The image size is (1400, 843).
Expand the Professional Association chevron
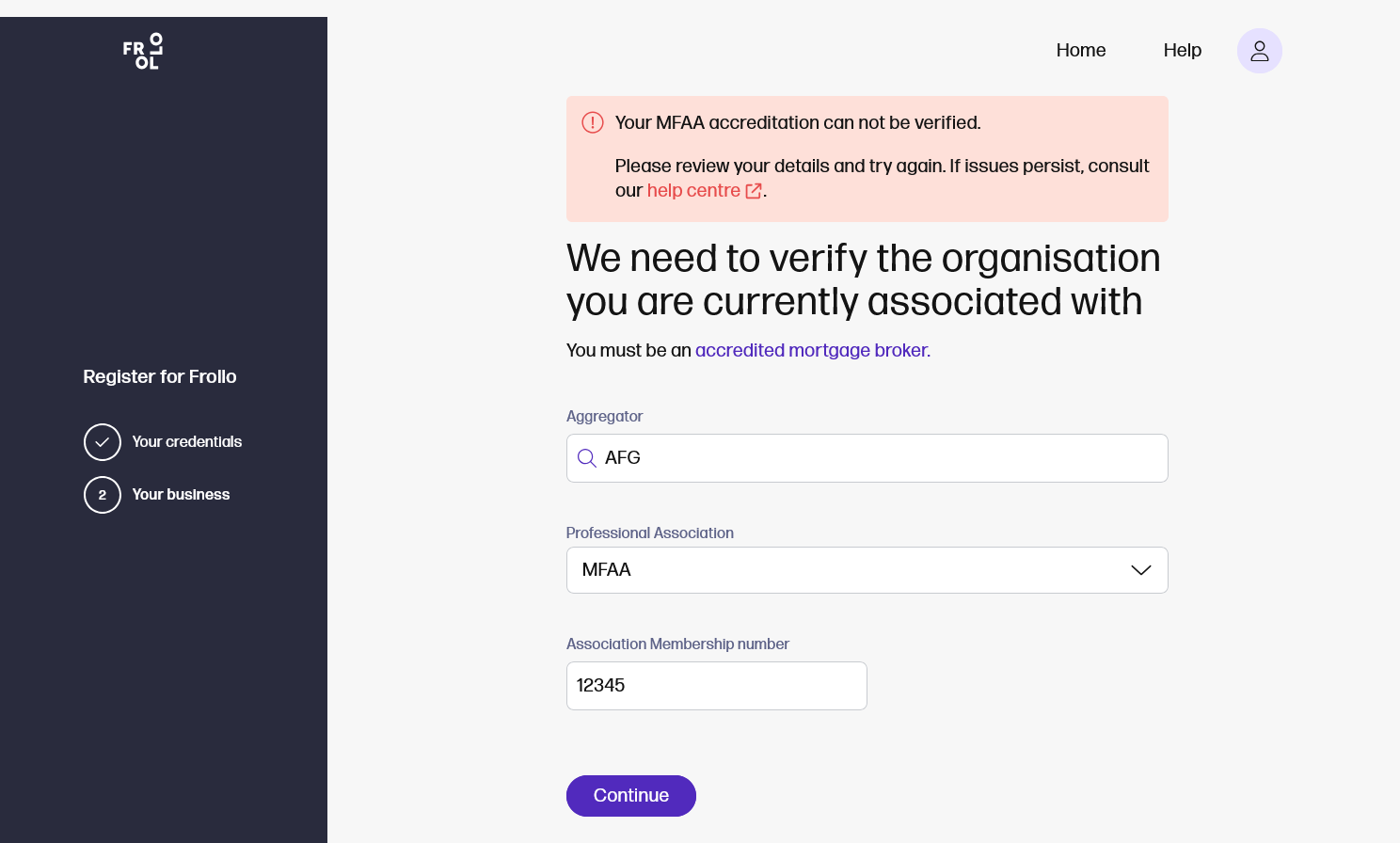point(1140,570)
